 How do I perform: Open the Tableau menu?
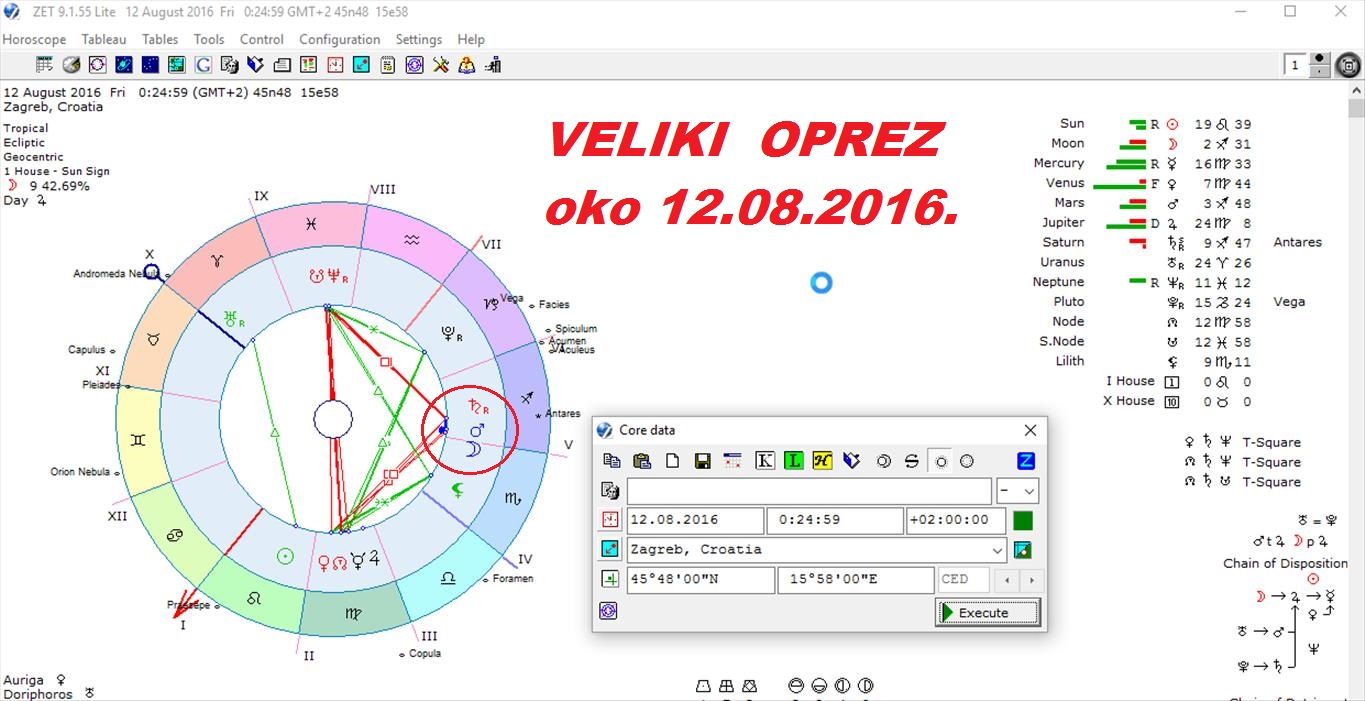tap(104, 39)
